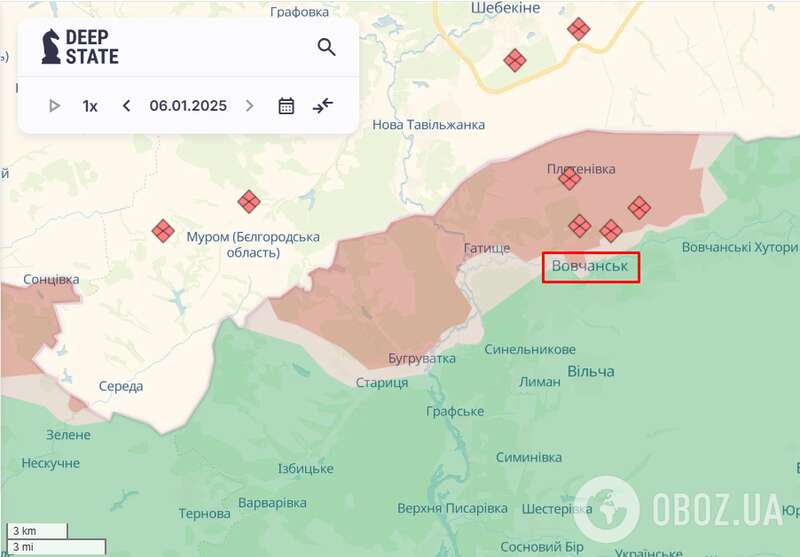Click the compare arrows icon
The image size is (800, 557).
click(322, 106)
